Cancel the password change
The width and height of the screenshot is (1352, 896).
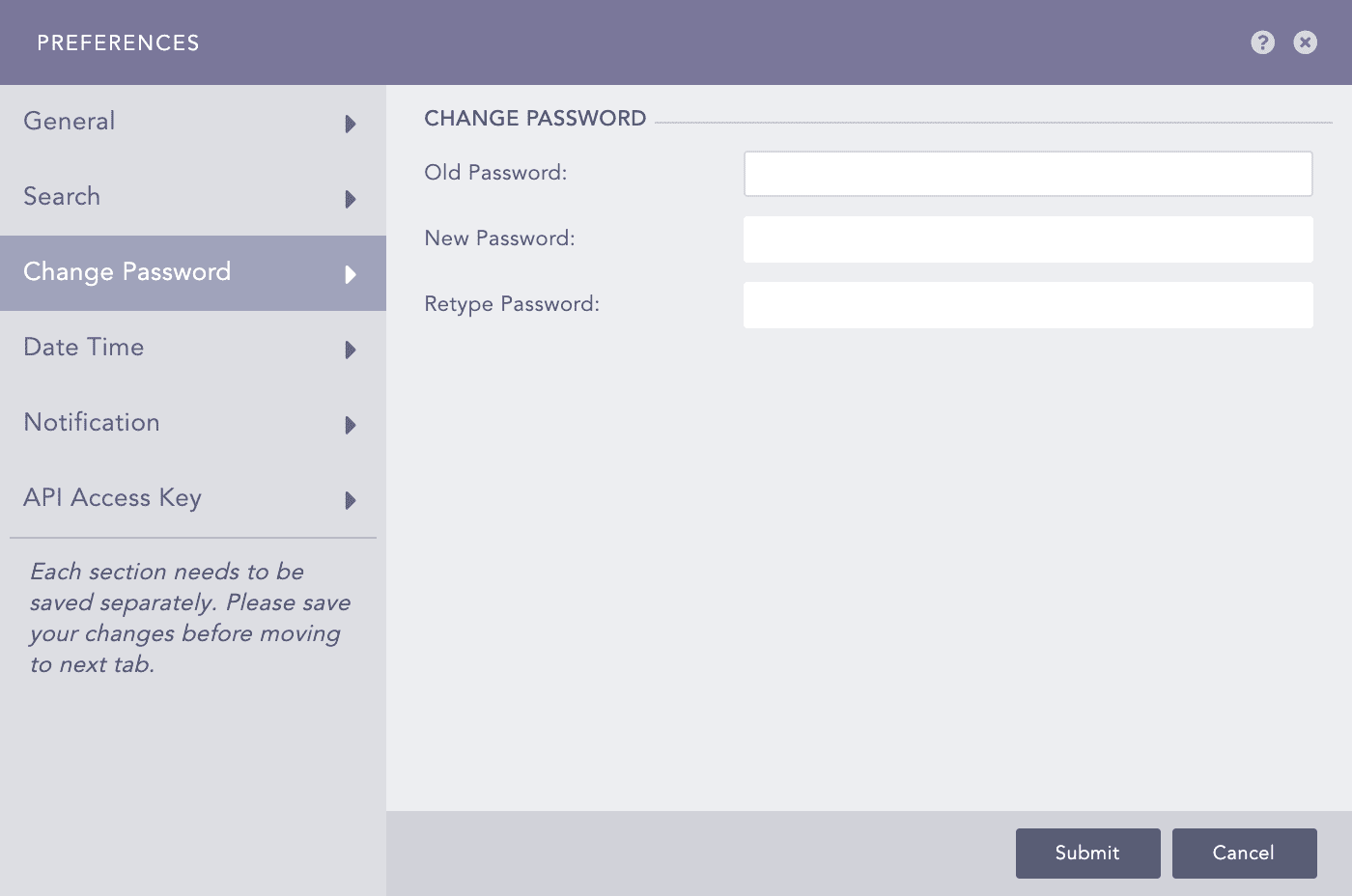point(1244,854)
